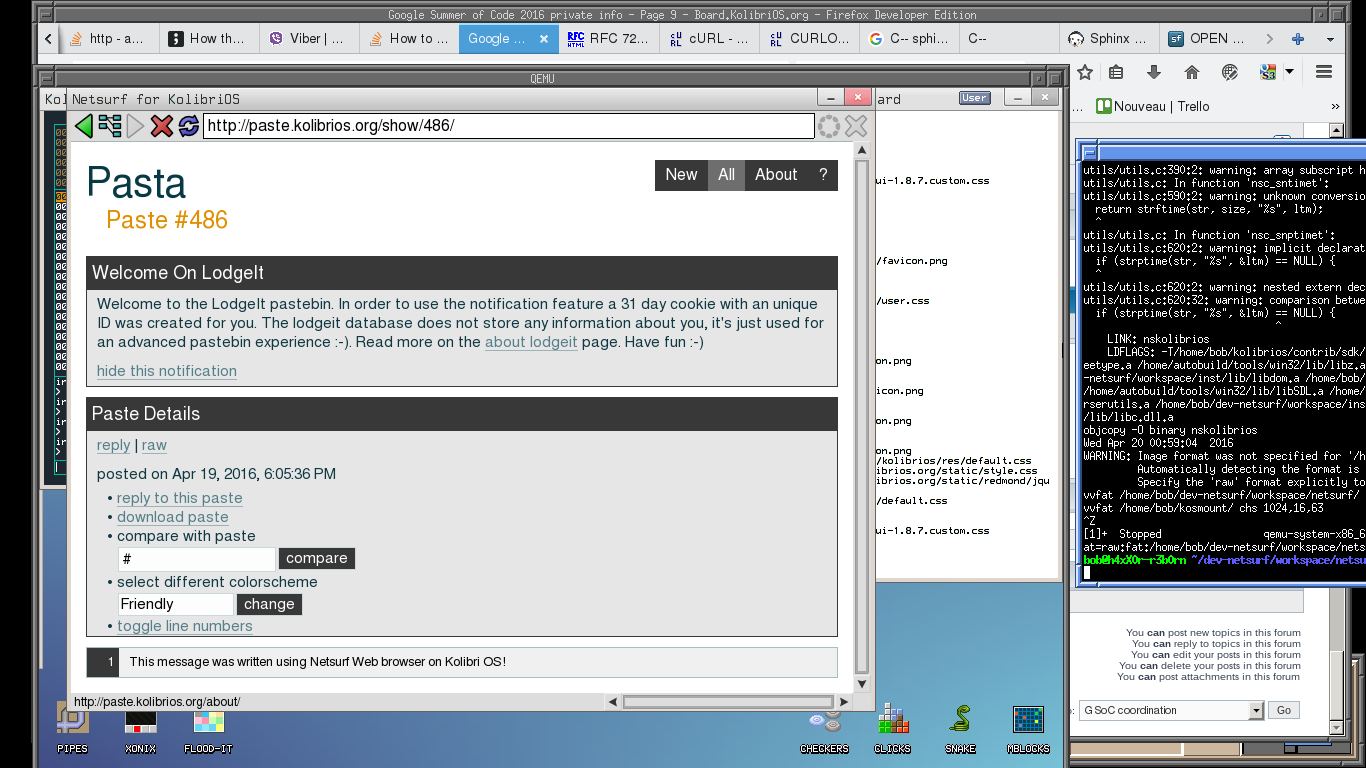Click the Netsurf throbber circle icon
1366x768 pixels.
click(x=829, y=126)
